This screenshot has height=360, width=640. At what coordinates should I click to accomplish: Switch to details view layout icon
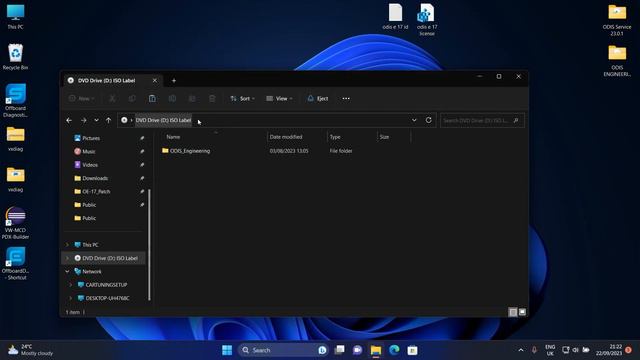(x=513, y=312)
